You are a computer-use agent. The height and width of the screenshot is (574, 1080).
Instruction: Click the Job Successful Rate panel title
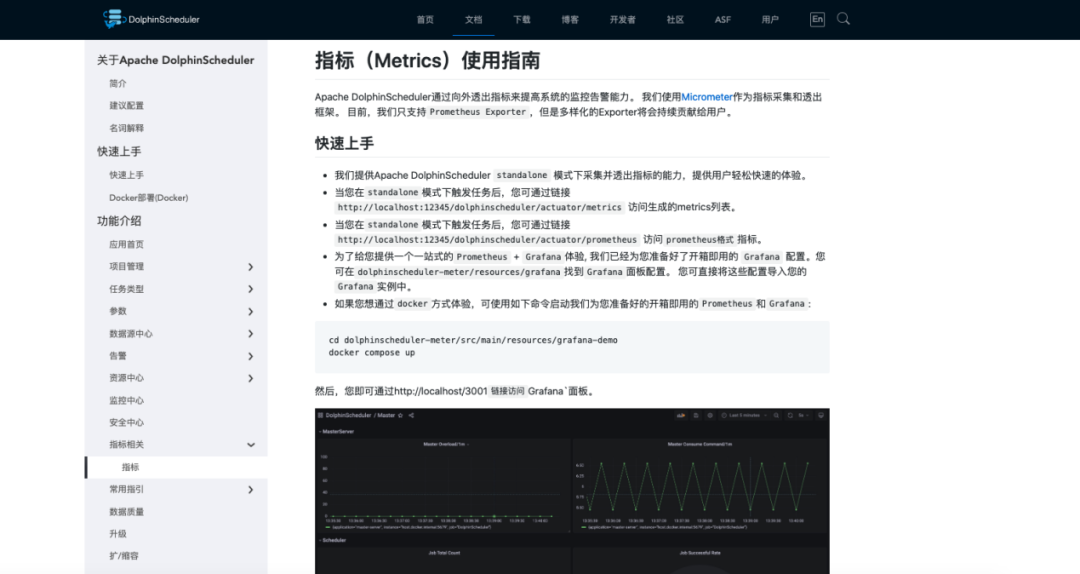(700, 553)
